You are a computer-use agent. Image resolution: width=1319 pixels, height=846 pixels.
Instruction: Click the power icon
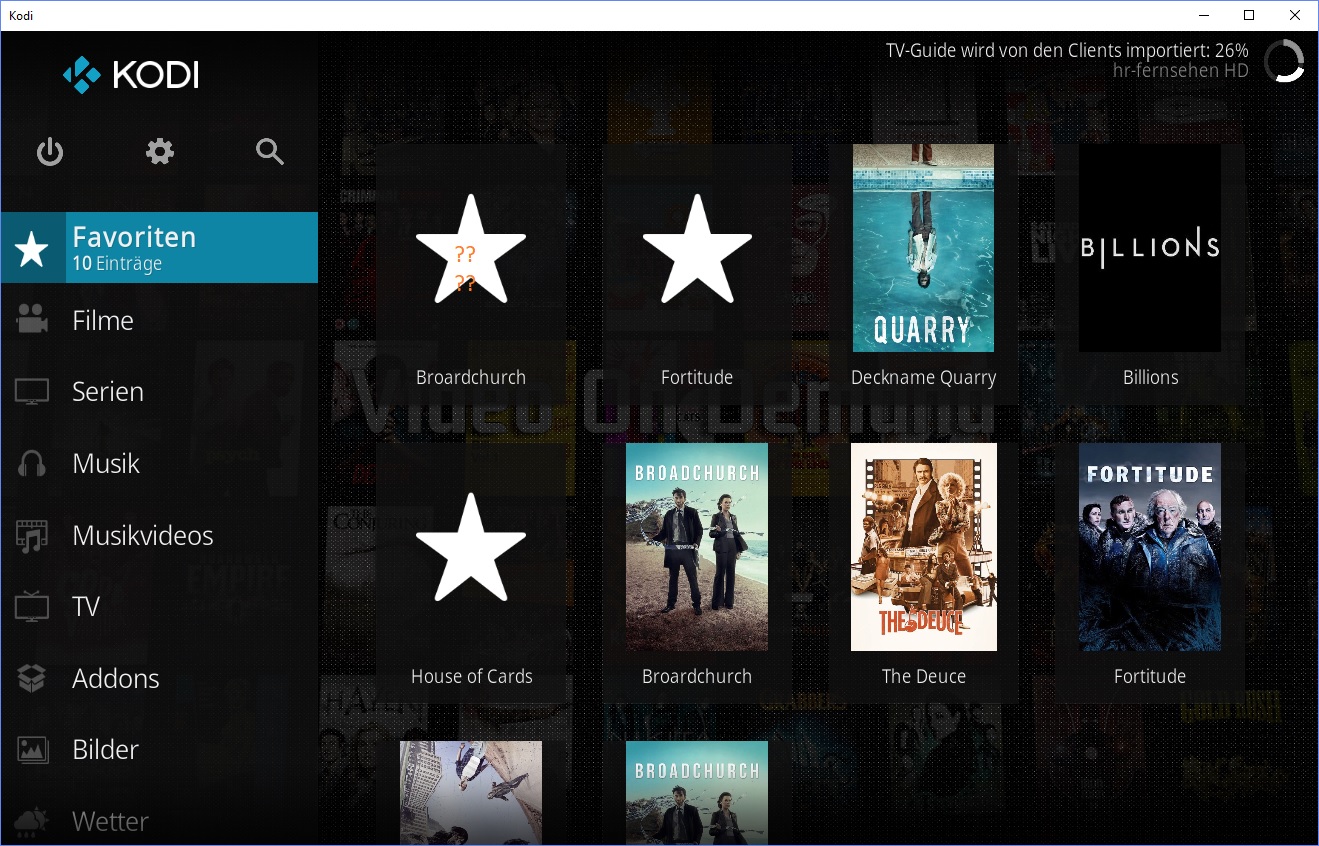(x=50, y=152)
